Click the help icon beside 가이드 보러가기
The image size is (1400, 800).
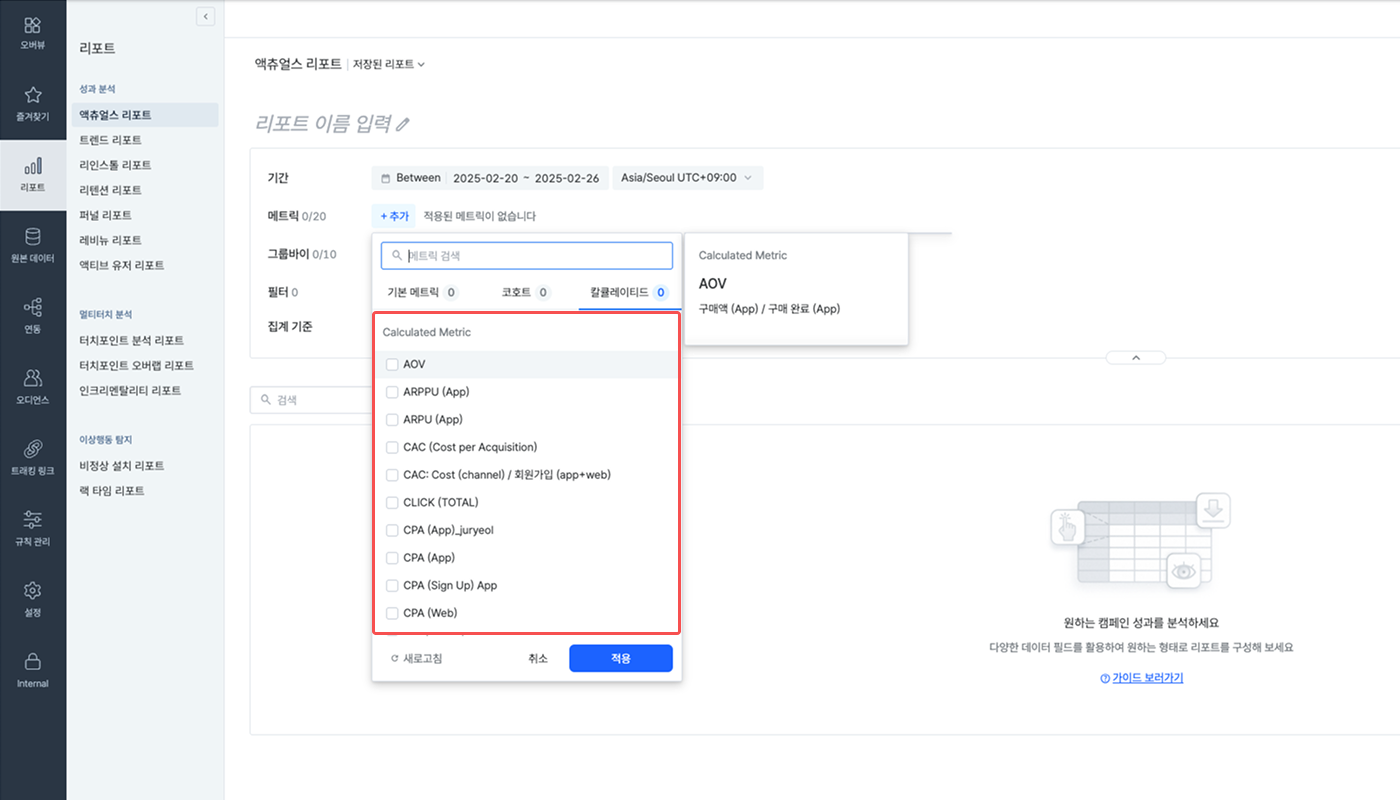1105,678
